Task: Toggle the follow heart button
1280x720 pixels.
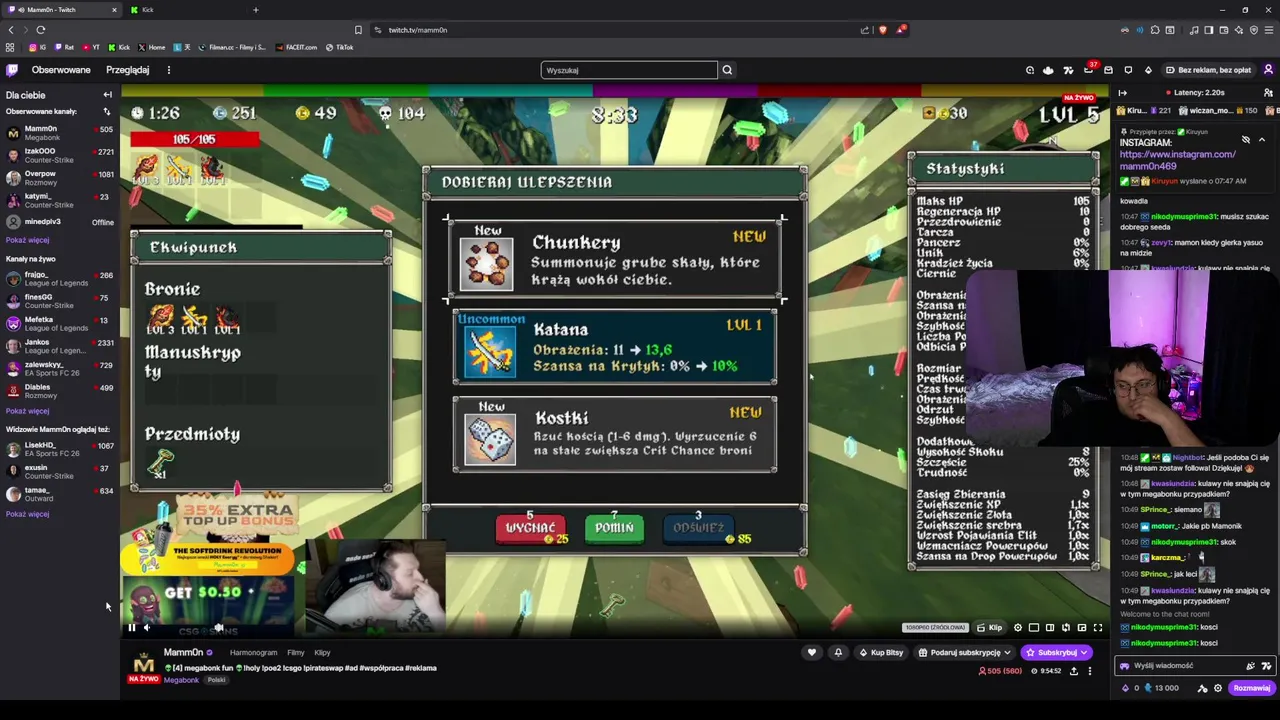Action: 812,653
